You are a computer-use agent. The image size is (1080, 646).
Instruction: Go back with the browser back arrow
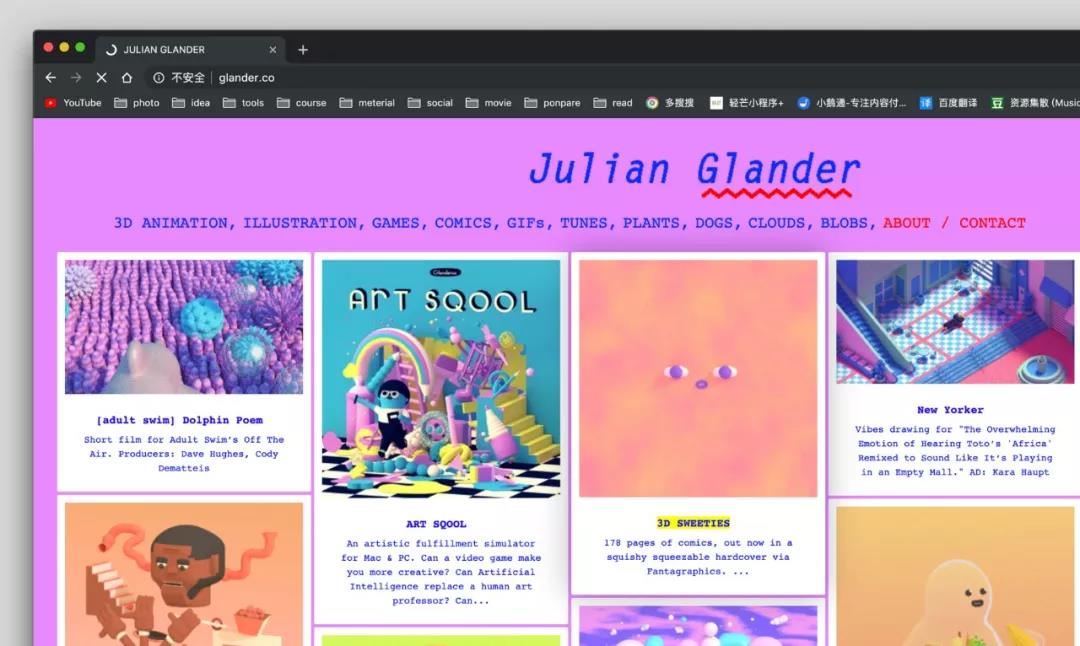pyautogui.click(x=50, y=78)
